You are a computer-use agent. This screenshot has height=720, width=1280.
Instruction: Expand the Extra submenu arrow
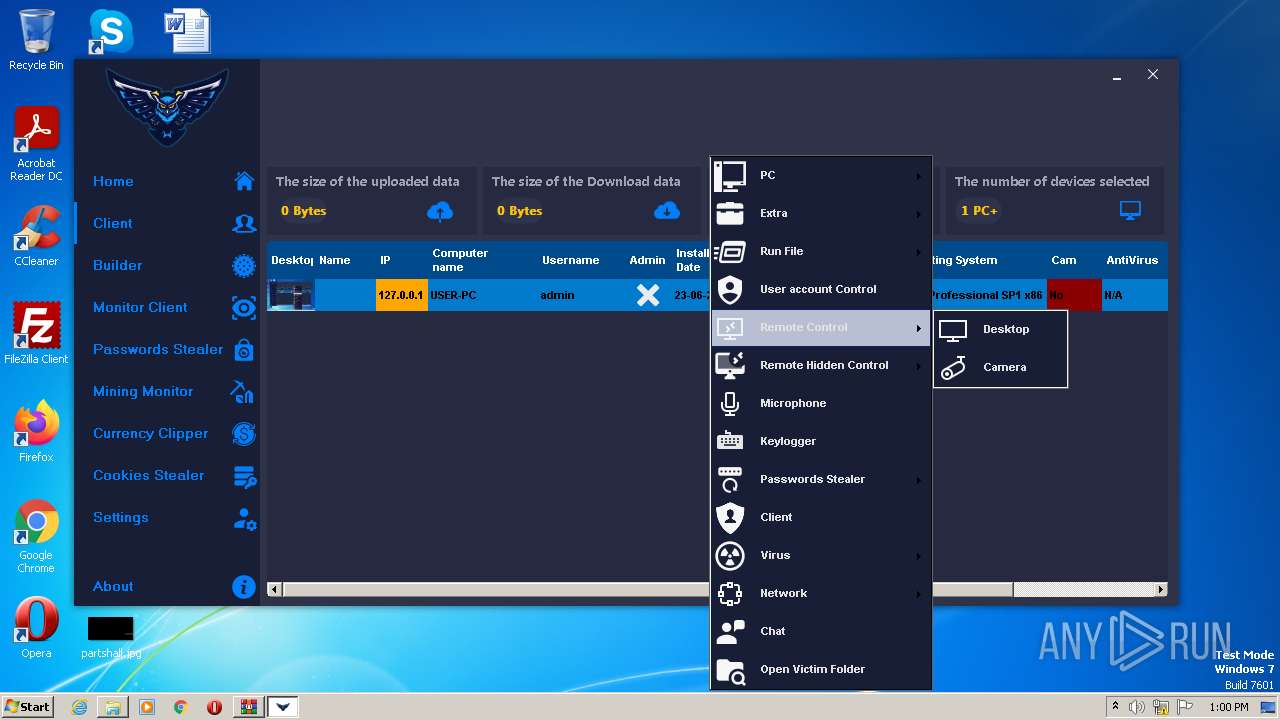tap(918, 214)
